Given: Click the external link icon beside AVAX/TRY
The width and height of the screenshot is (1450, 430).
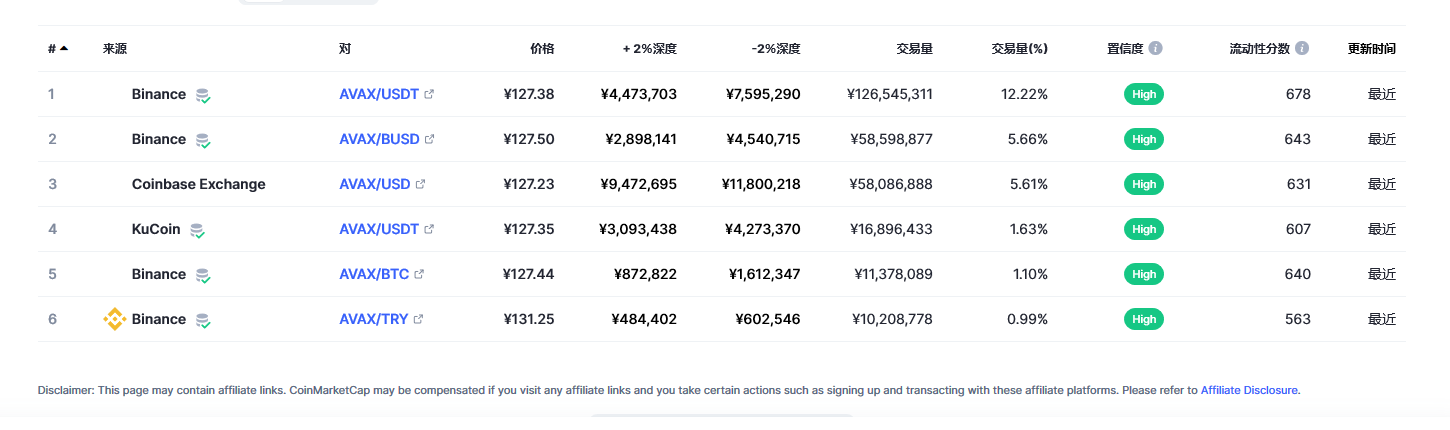Looking at the screenshot, I should coord(418,319).
